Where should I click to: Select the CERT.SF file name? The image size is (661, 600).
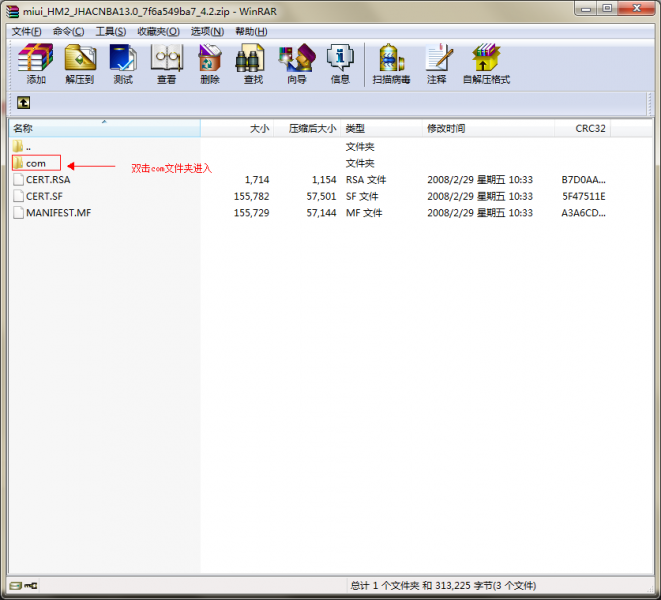pyautogui.click(x=44, y=196)
